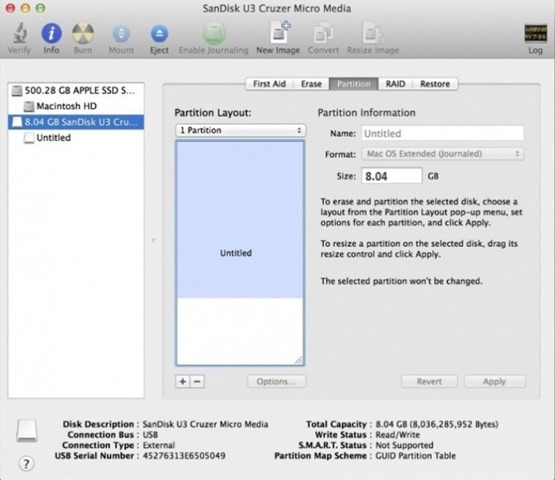This screenshot has width=555, height=480.
Task: Click the partition resize handle
Action: click(x=299, y=360)
